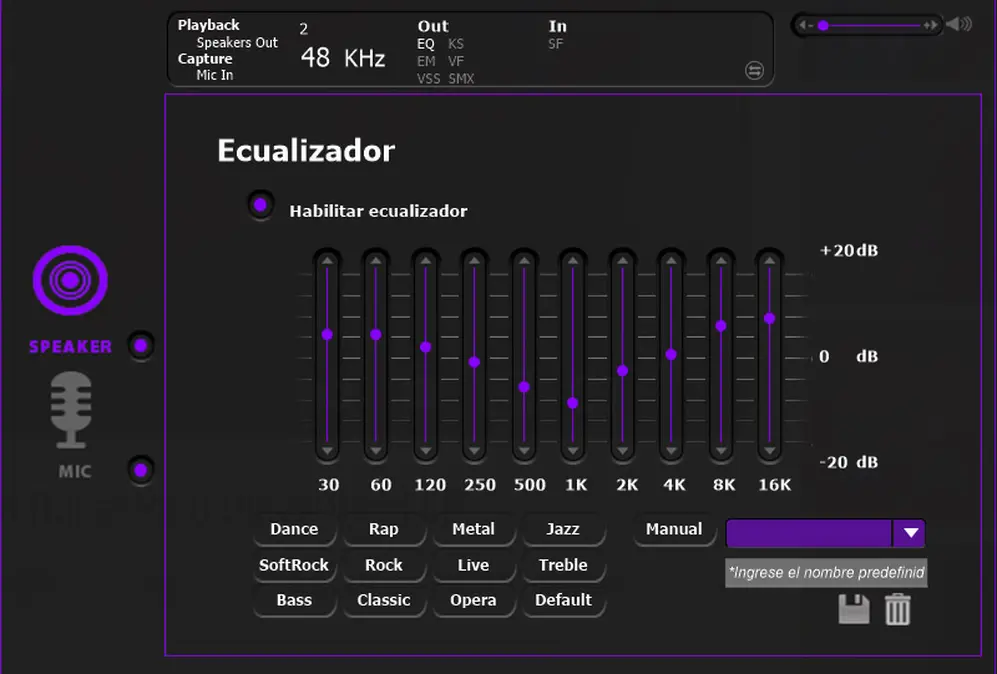The width and height of the screenshot is (997, 674).
Task: Click the 250 Hz equalizer slider knob
Action: (474, 362)
